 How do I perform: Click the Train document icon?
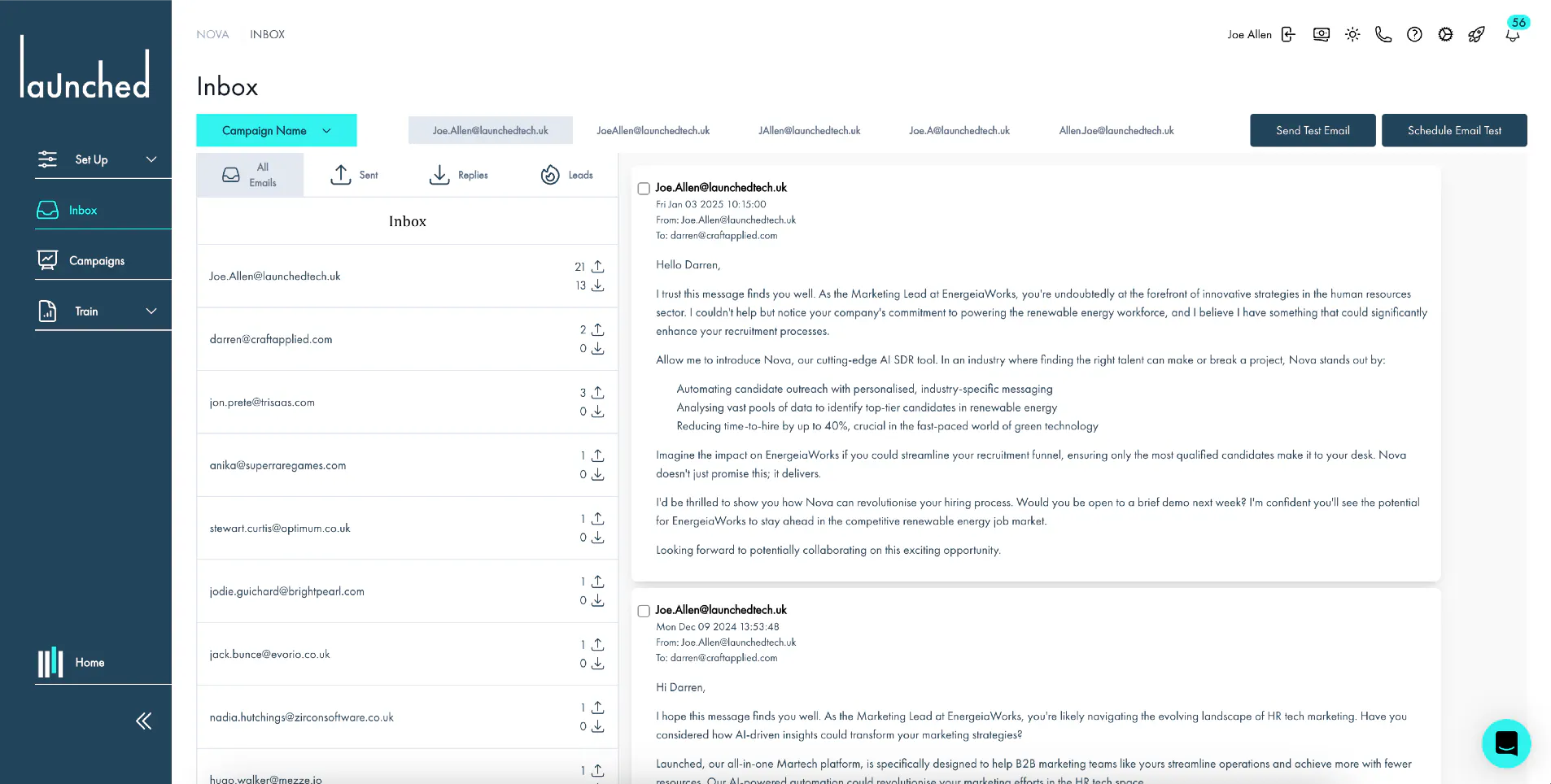tap(48, 311)
